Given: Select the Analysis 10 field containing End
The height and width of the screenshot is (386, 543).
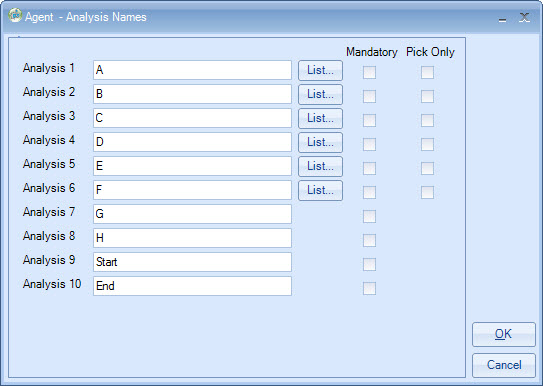Looking at the screenshot, I should click(x=192, y=286).
